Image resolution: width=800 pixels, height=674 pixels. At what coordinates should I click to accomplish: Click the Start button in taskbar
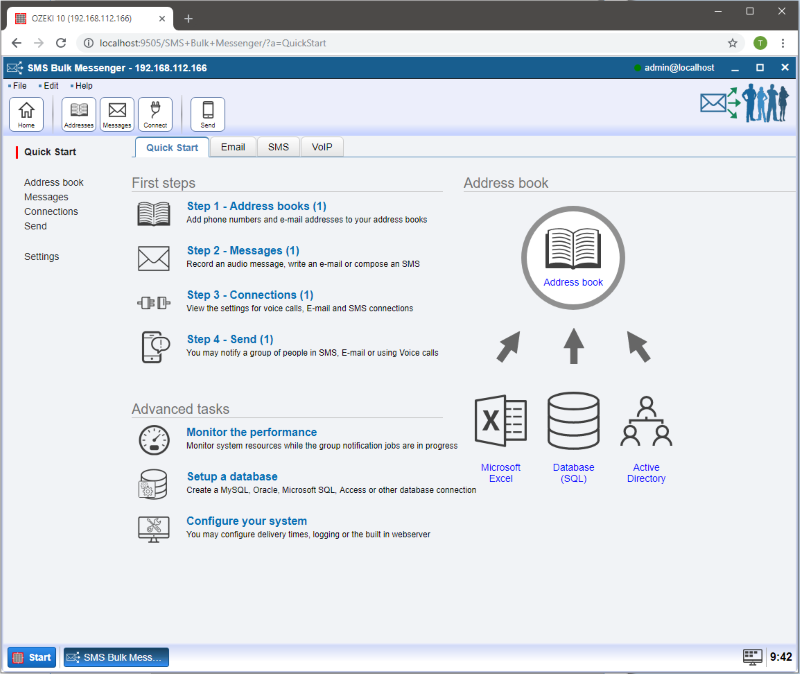click(x=32, y=657)
